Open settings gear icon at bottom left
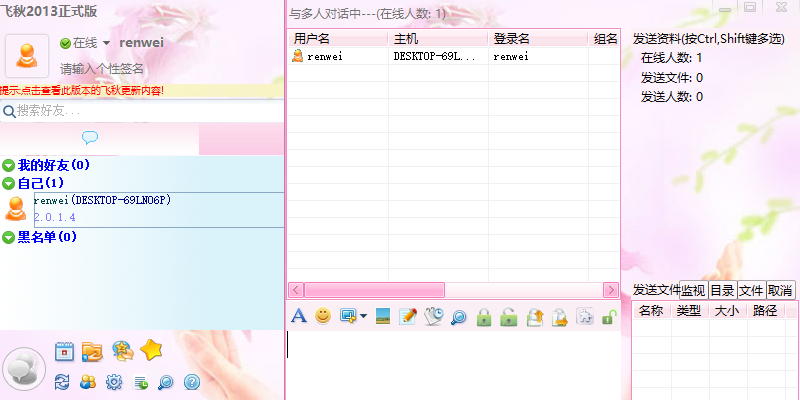The image size is (800, 400). (114, 381)
